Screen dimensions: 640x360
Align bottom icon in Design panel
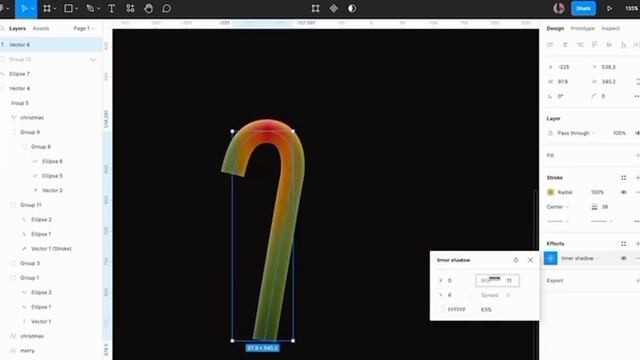point(624,45)
